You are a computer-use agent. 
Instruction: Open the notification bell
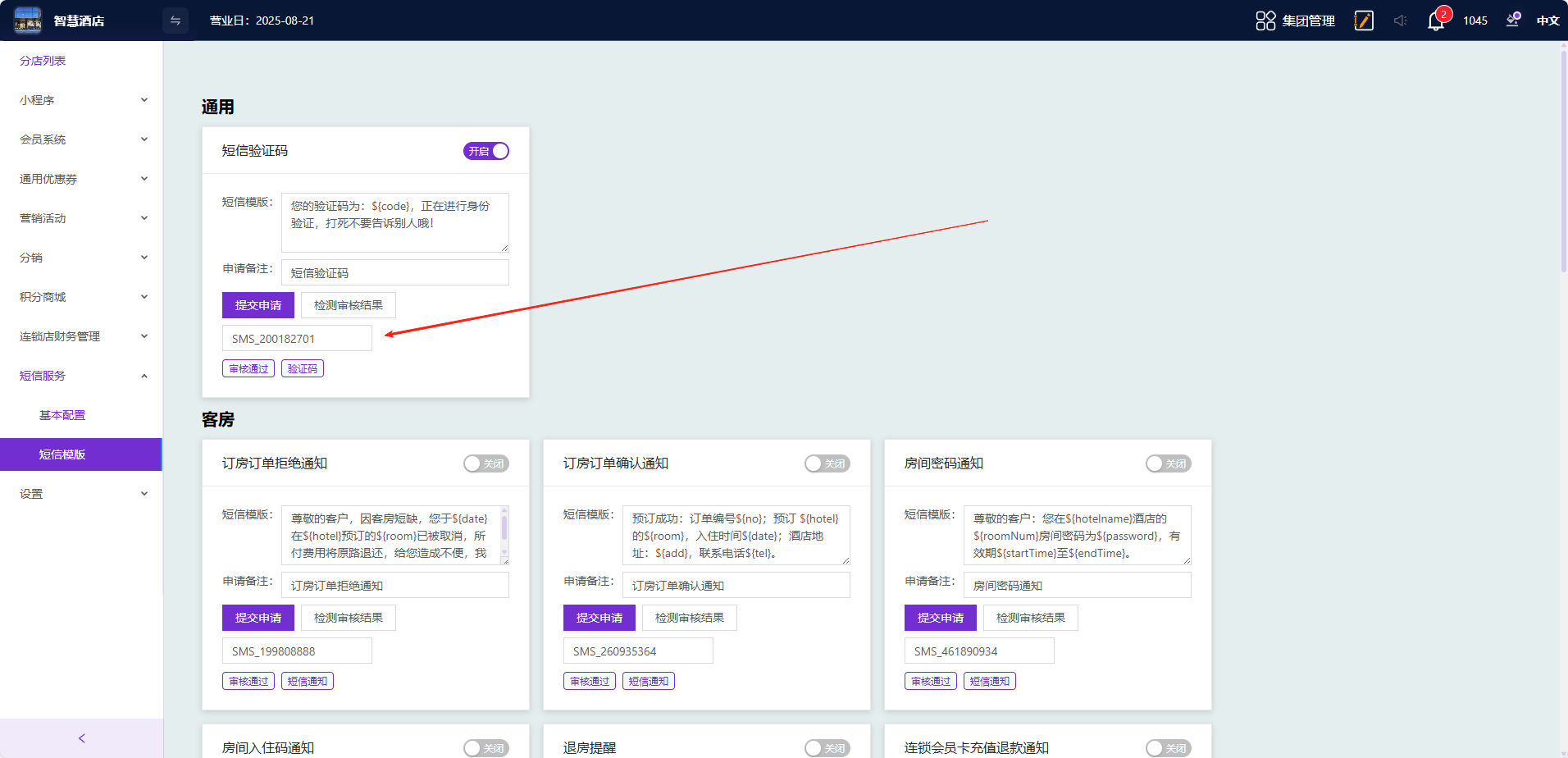(1436, 21)
